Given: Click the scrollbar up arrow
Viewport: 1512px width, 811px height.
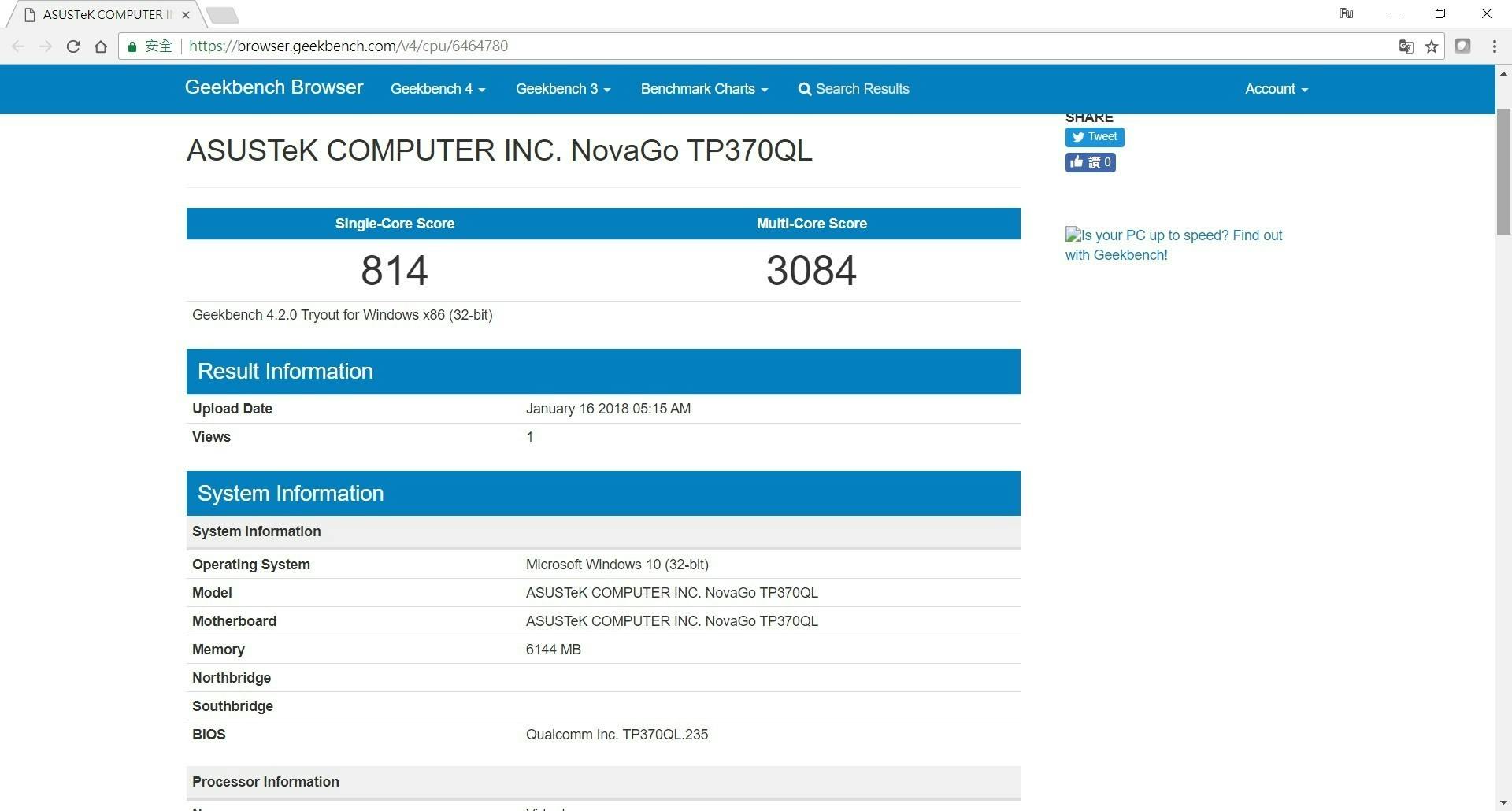Looking at the screenshot, I should (1503, 73).
